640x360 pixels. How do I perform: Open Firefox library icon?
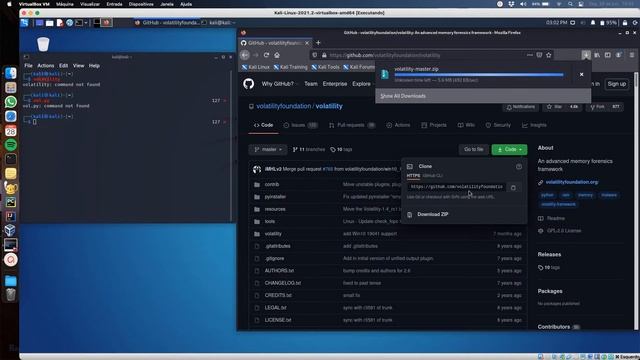(597, 55)
